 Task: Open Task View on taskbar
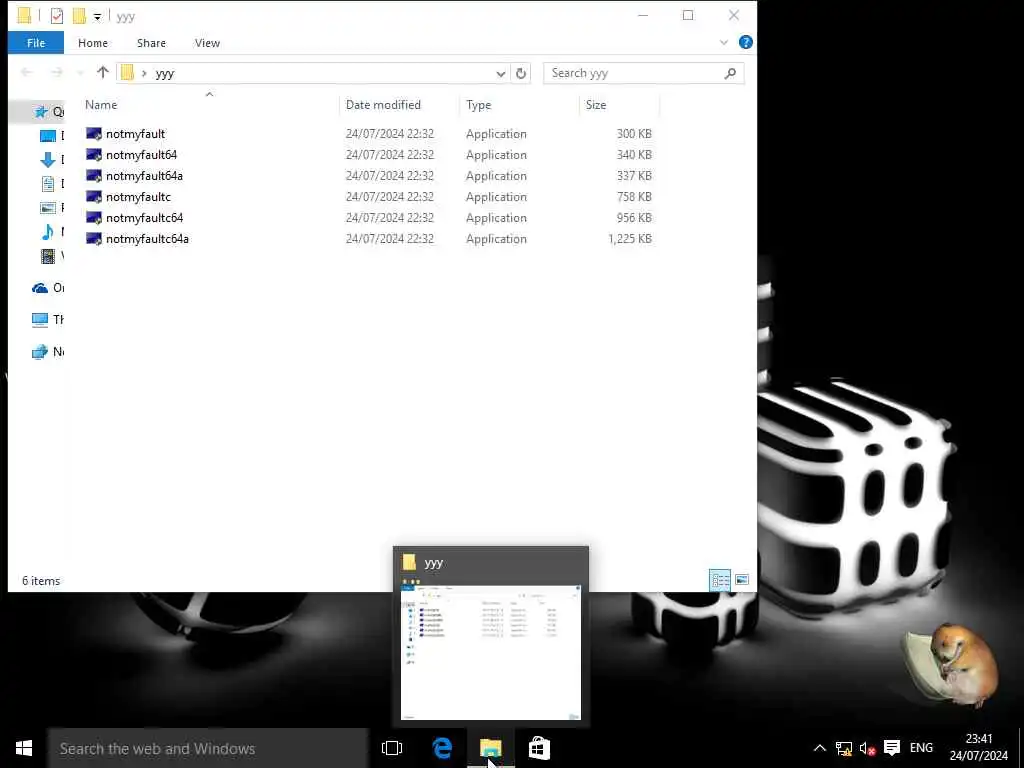click(x=392, y=748)
